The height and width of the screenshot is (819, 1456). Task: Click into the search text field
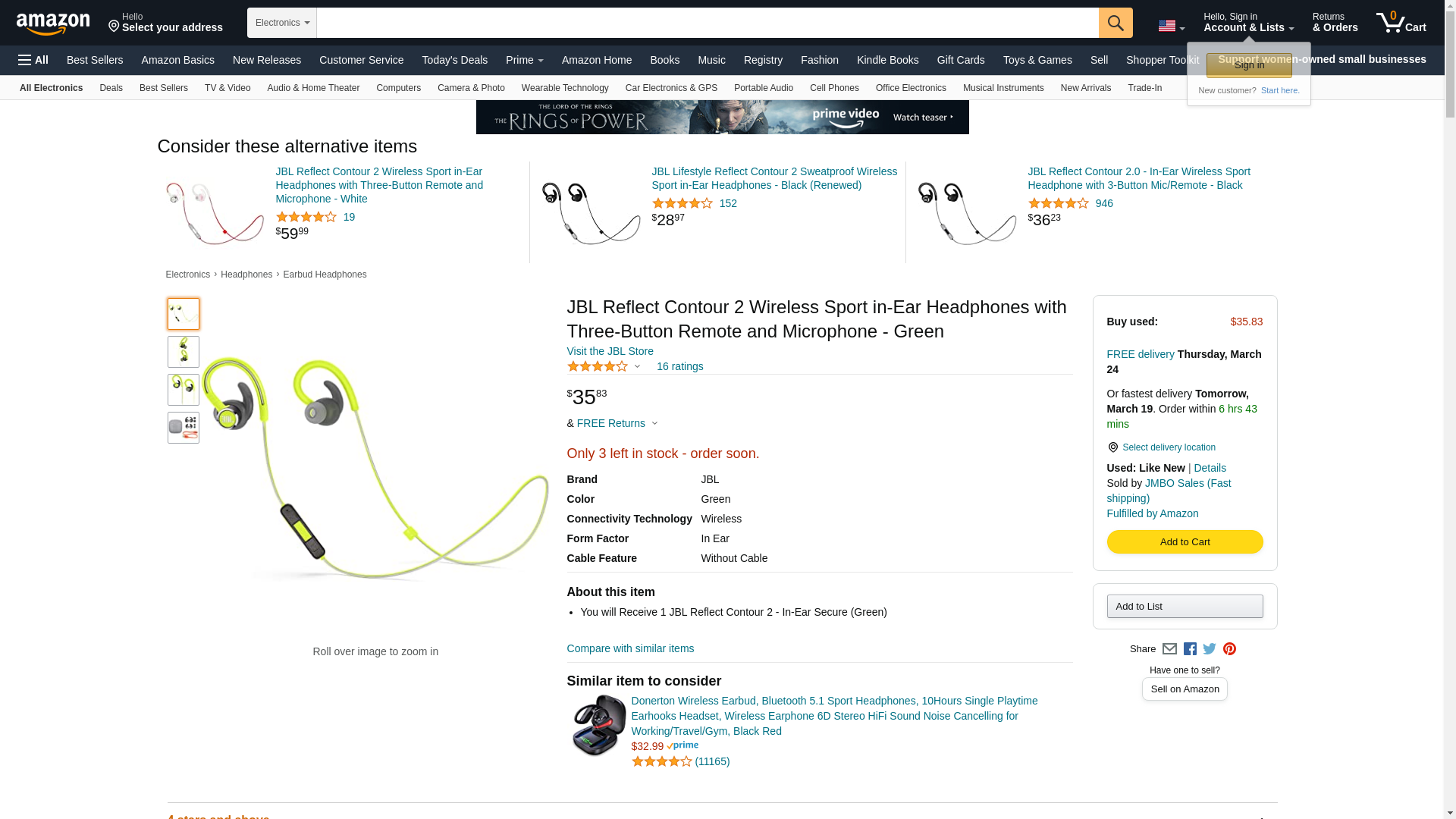[x=707, y=23]
